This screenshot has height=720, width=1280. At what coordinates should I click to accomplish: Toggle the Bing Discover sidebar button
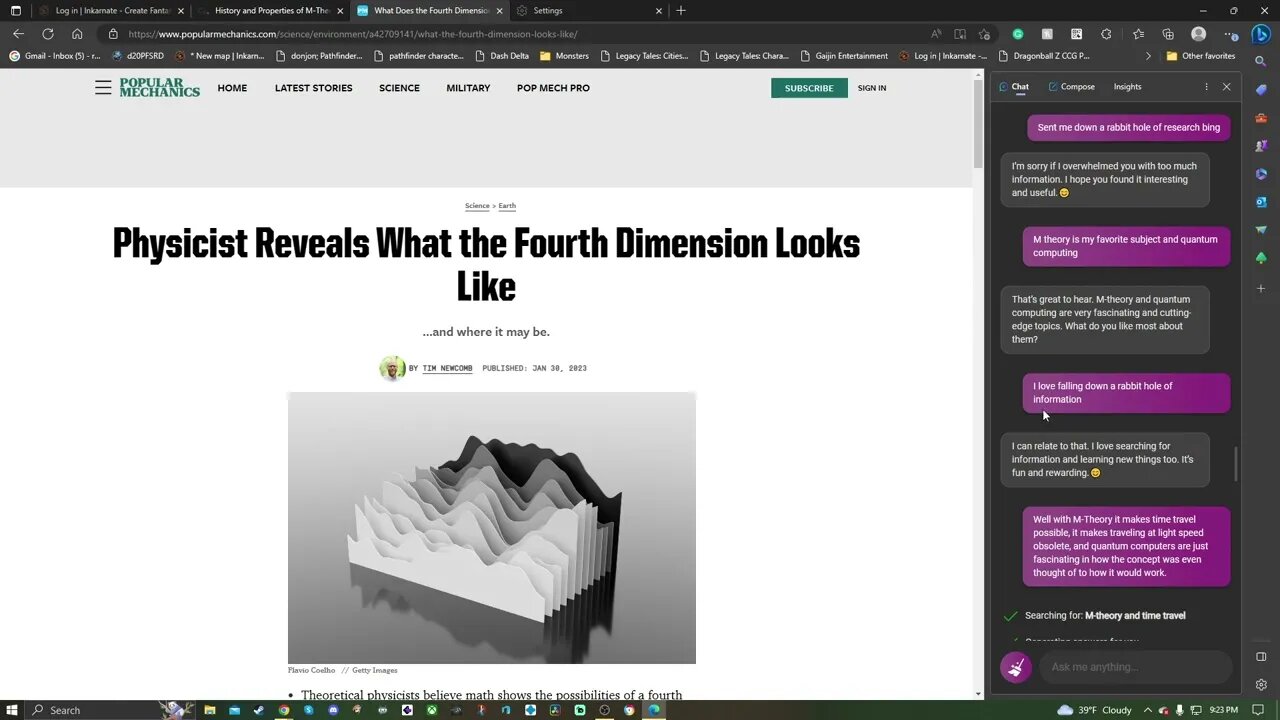[x=1261, y=34]
